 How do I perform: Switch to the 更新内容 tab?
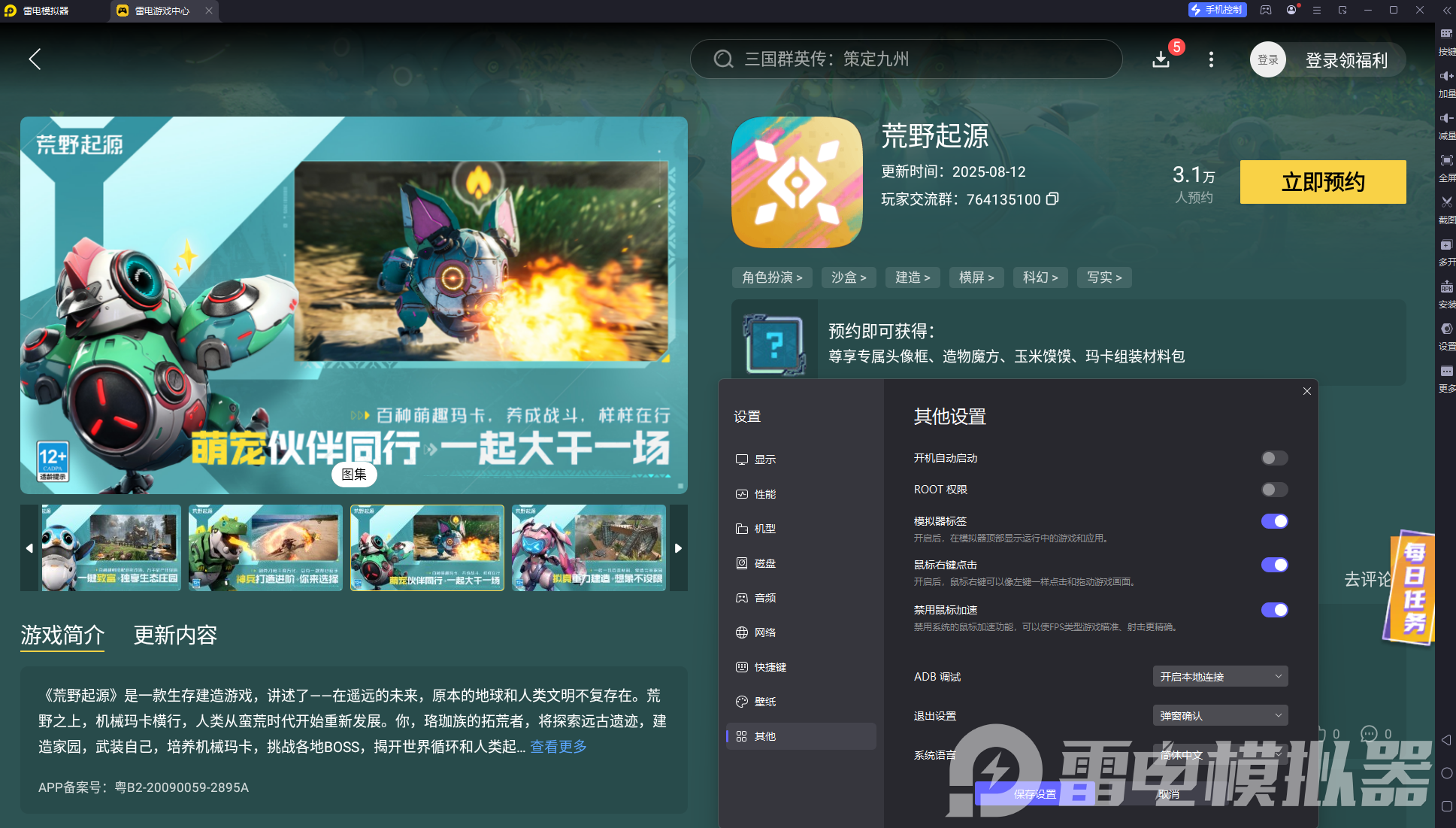coord(174,635)
